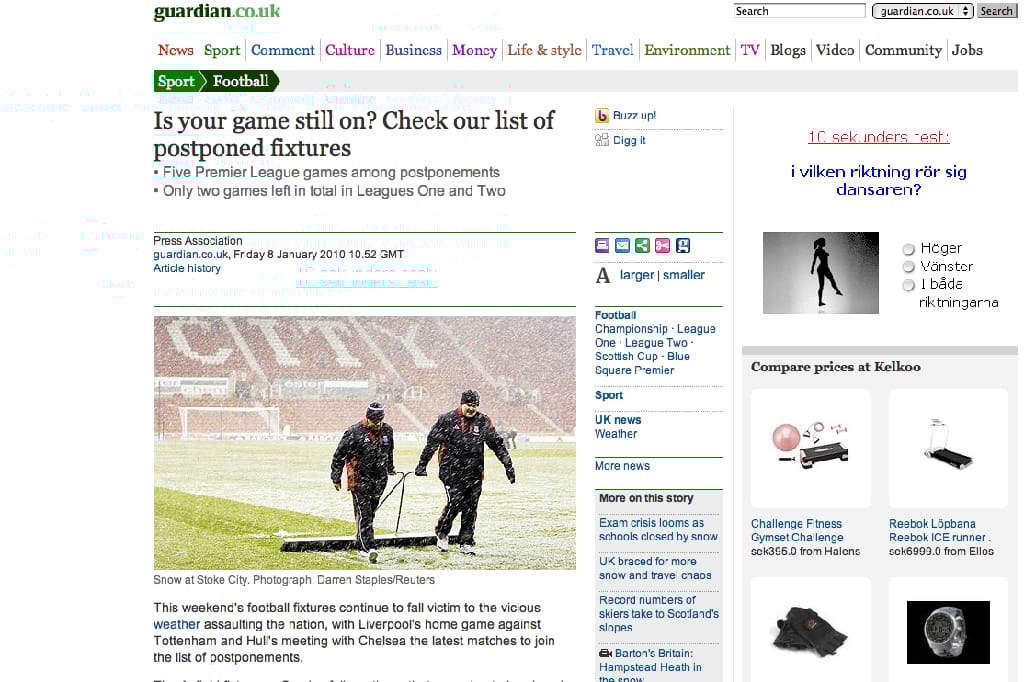Click the Digg it icon

601,140
